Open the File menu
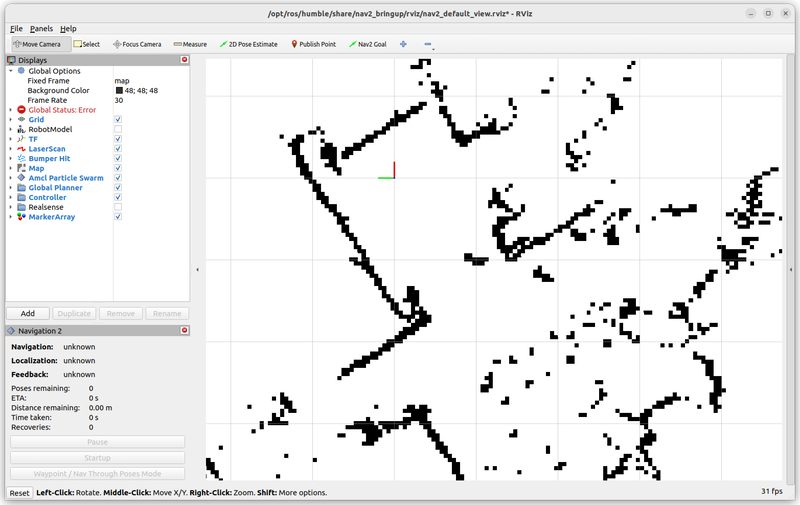 click(16, 29)
